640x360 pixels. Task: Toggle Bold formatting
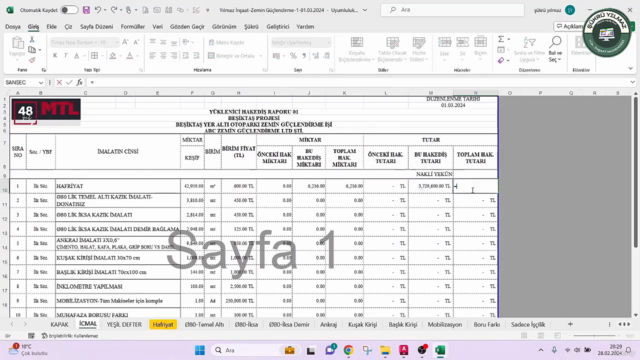point(55,56)
